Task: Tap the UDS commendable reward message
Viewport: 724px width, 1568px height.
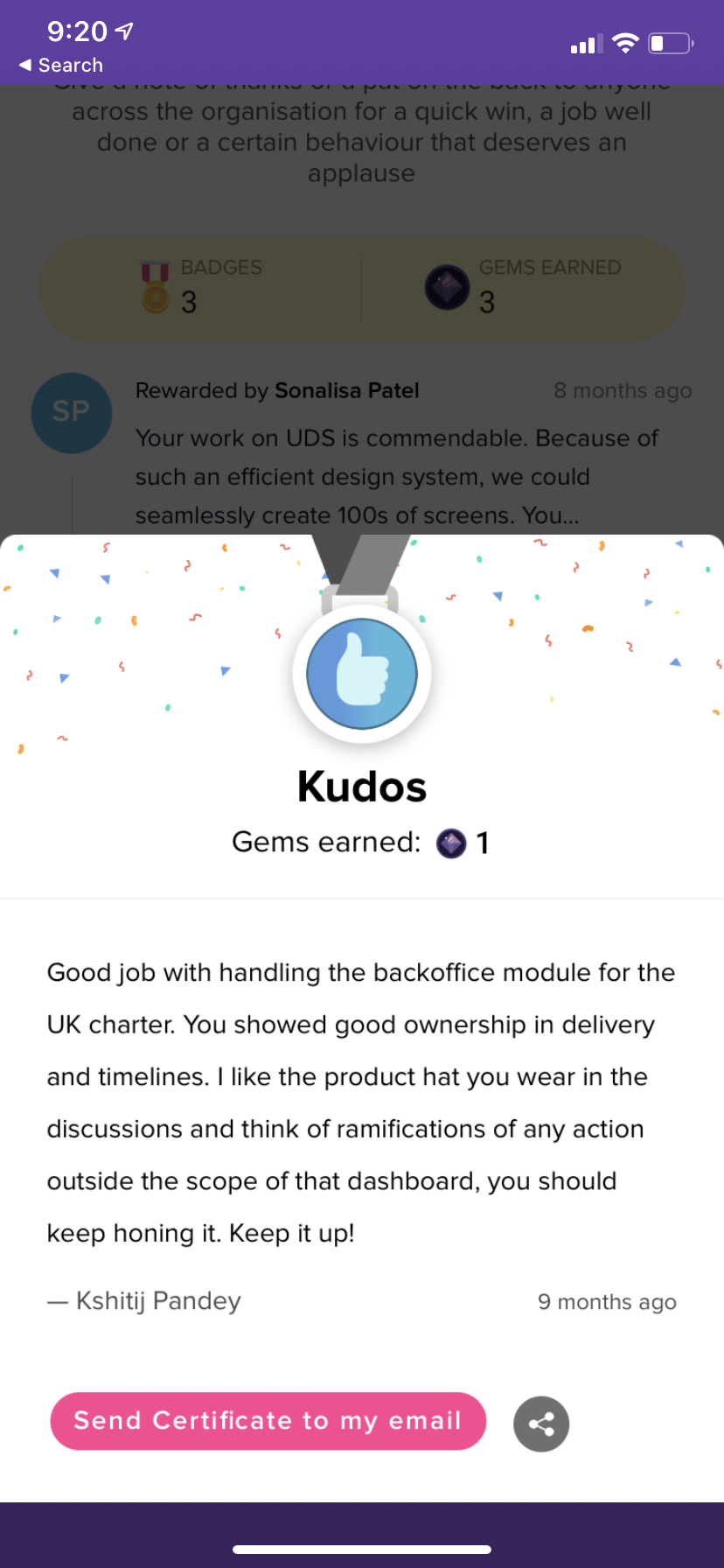Action: coord(397,477)
